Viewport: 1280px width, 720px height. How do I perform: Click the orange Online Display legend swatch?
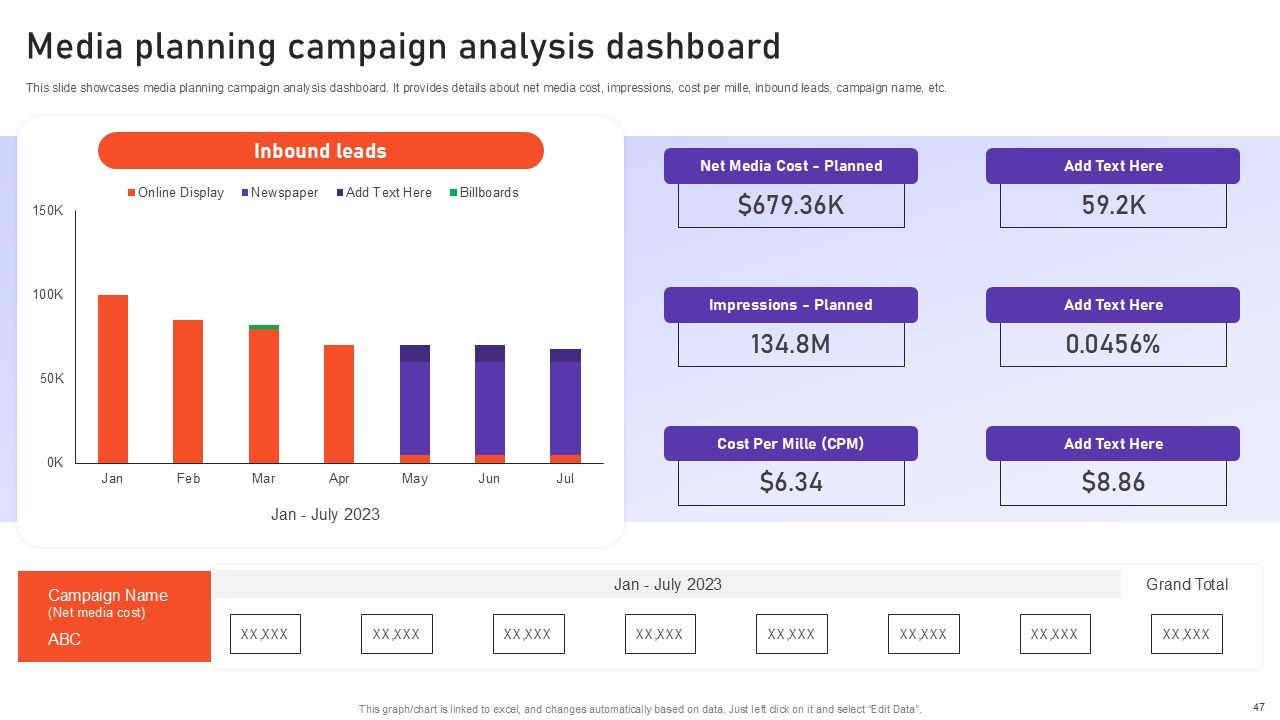point(131,192)
